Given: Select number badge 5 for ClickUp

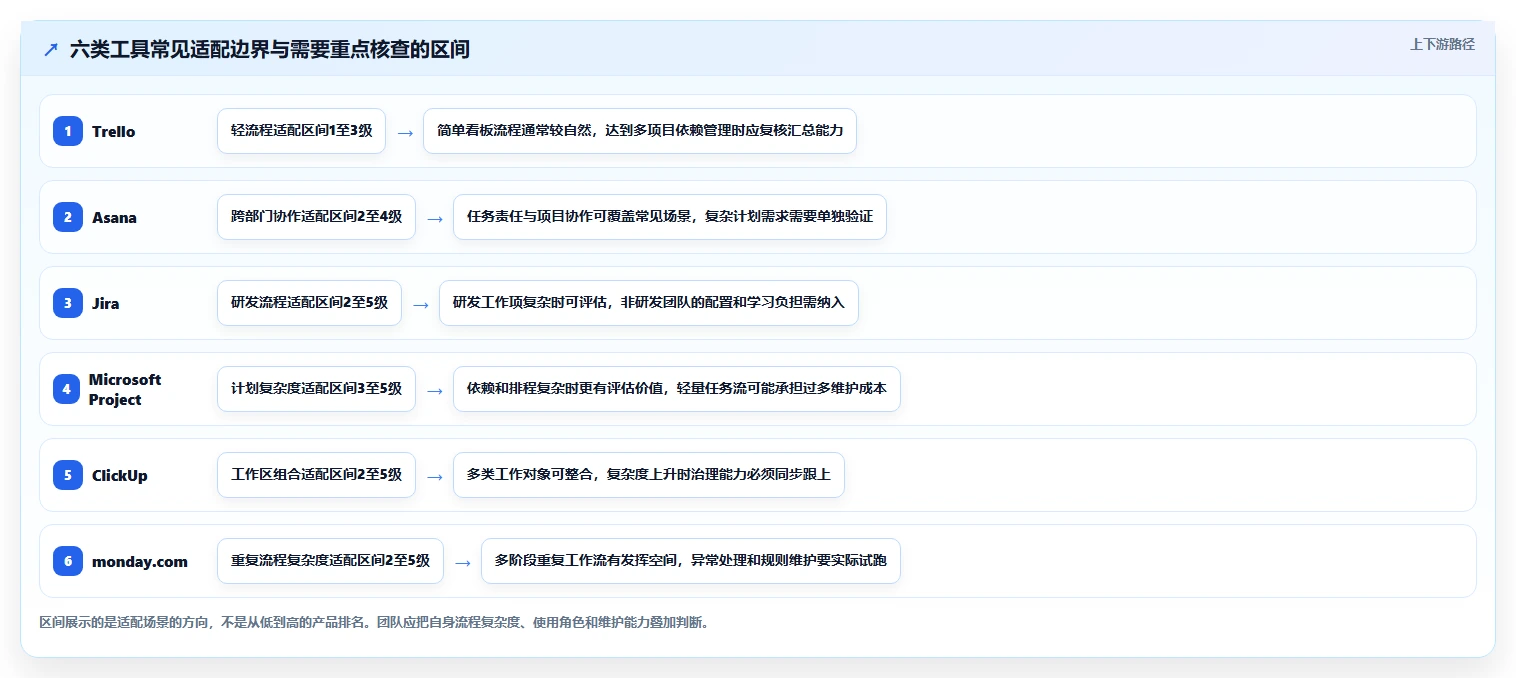Looking at the screenshot, I should 68,475.
